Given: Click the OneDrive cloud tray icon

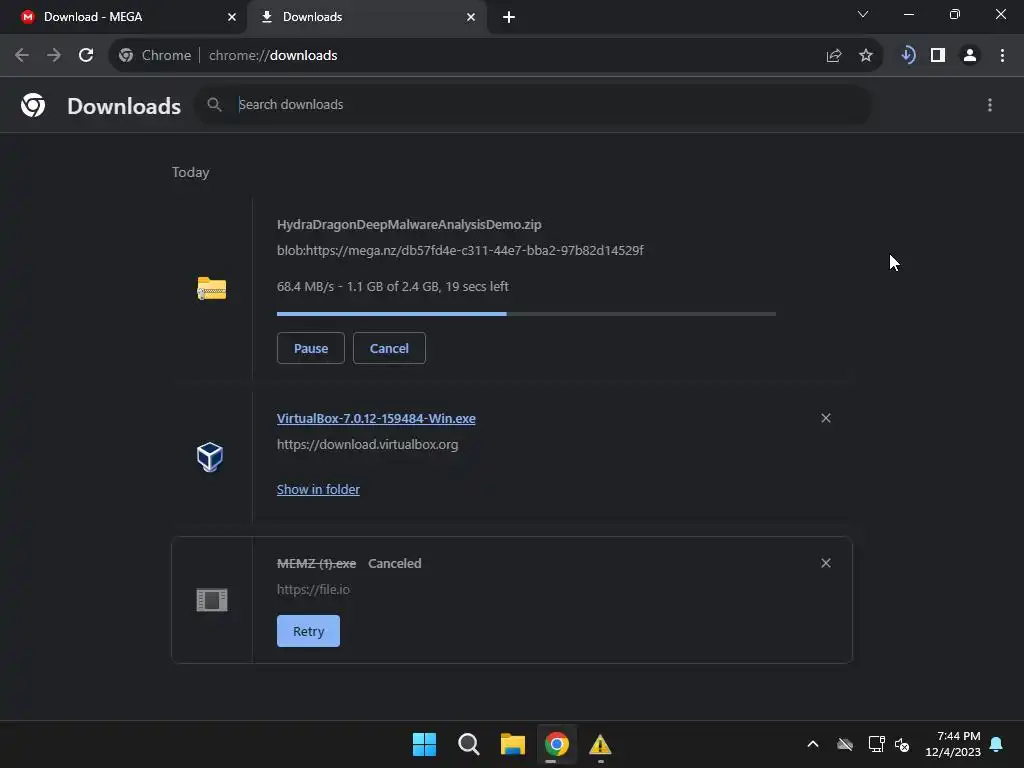Looking at the screenshot, I should point(845,744).
